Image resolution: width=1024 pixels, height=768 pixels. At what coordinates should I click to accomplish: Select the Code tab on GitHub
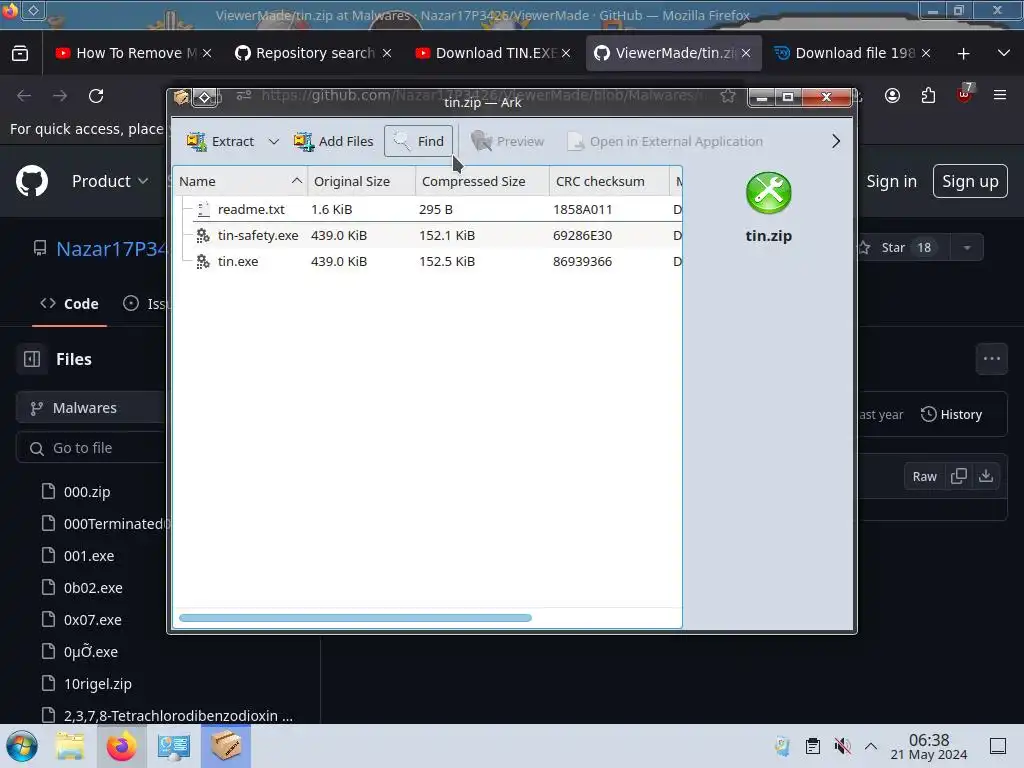tap(69, 304)
